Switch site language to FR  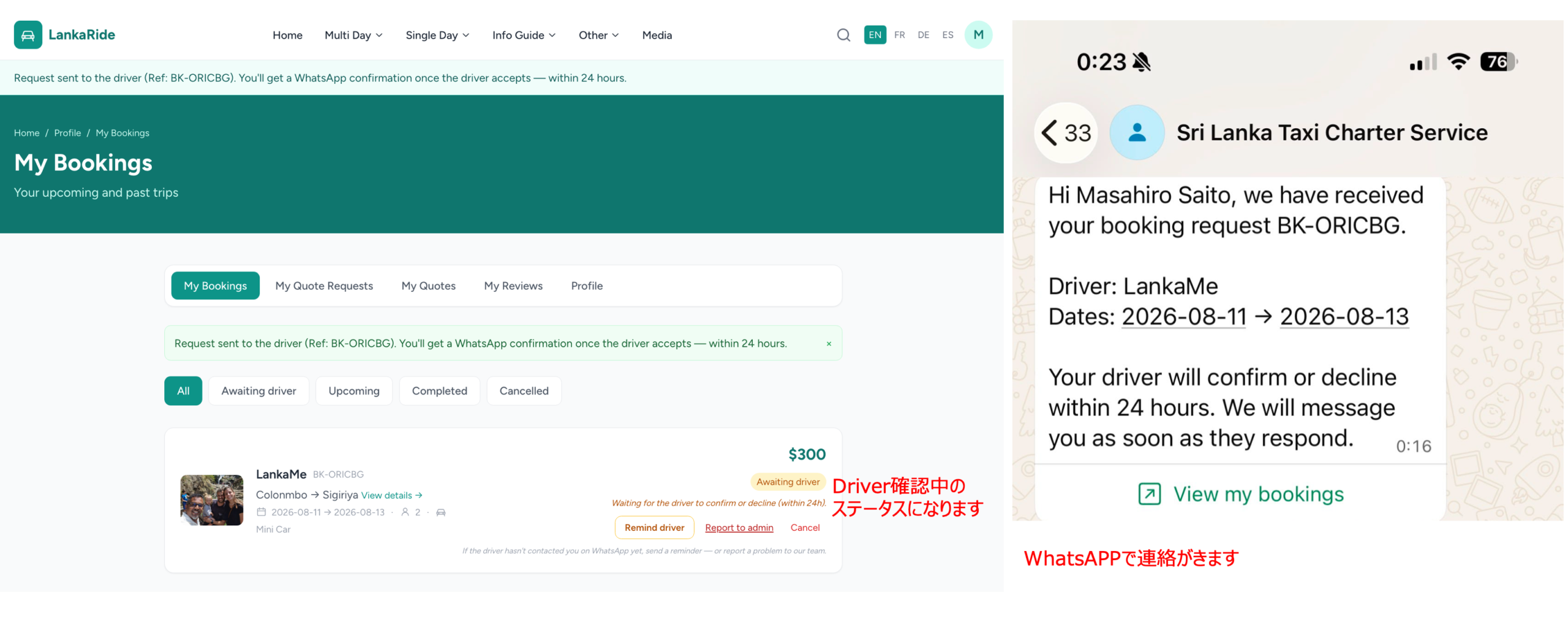click(x=899, y=35)
